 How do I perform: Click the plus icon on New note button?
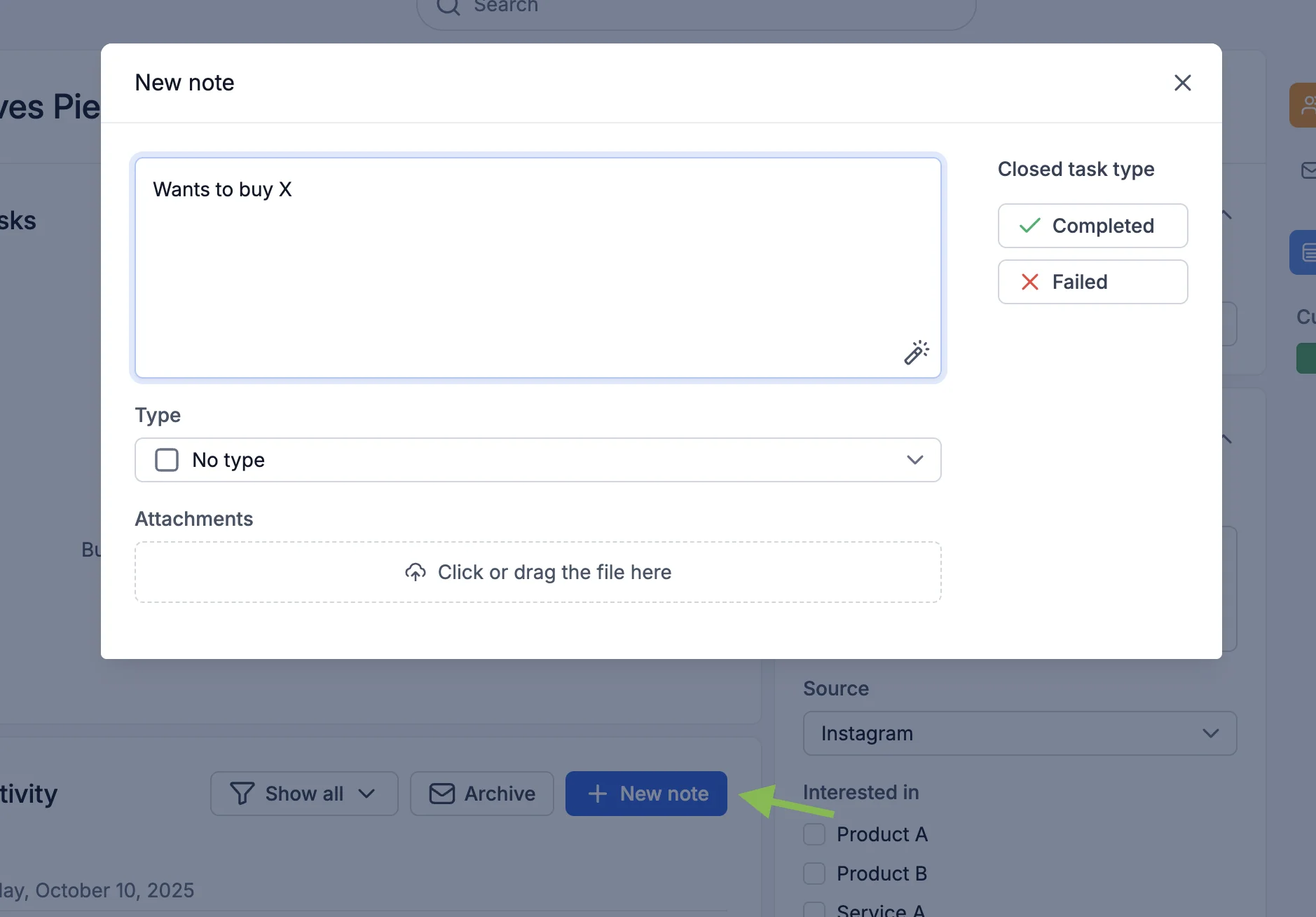point(597,794)
